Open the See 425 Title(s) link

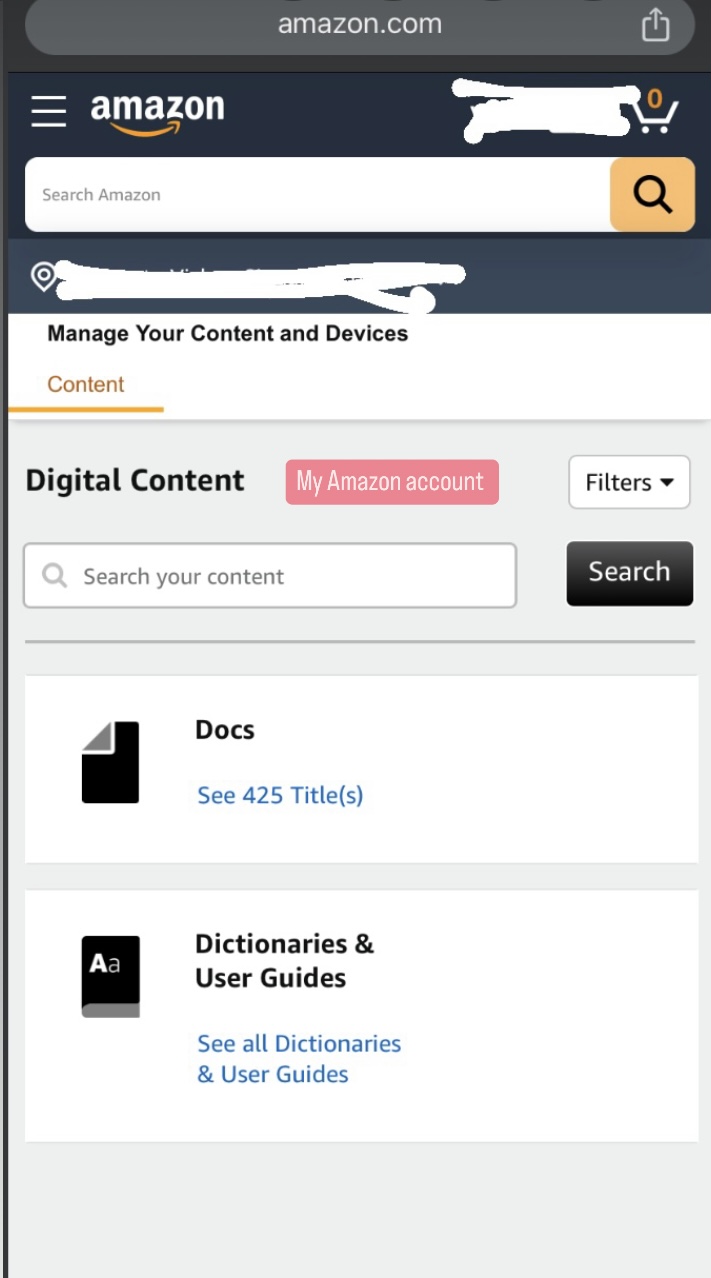(280, 796)
